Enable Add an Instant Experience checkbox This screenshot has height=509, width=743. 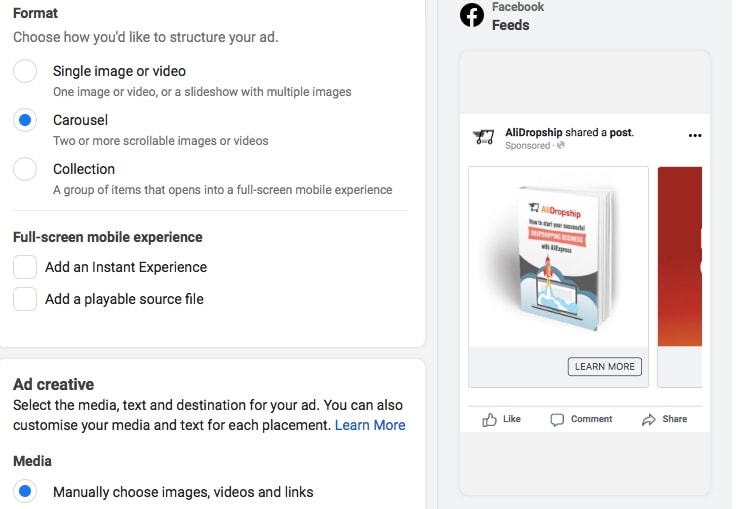tap(25, 267)
